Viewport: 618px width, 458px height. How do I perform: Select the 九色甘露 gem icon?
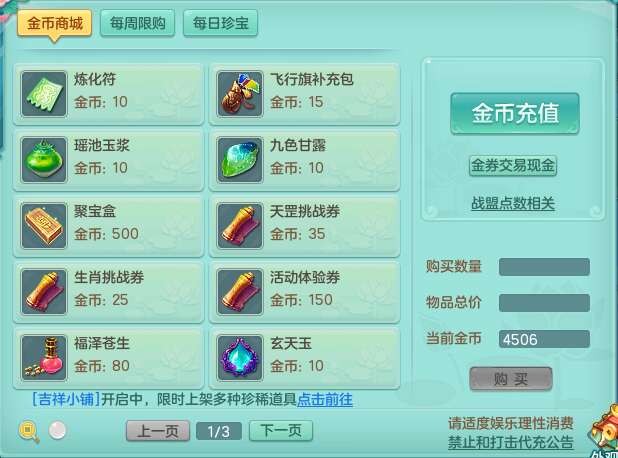[240, 160]
